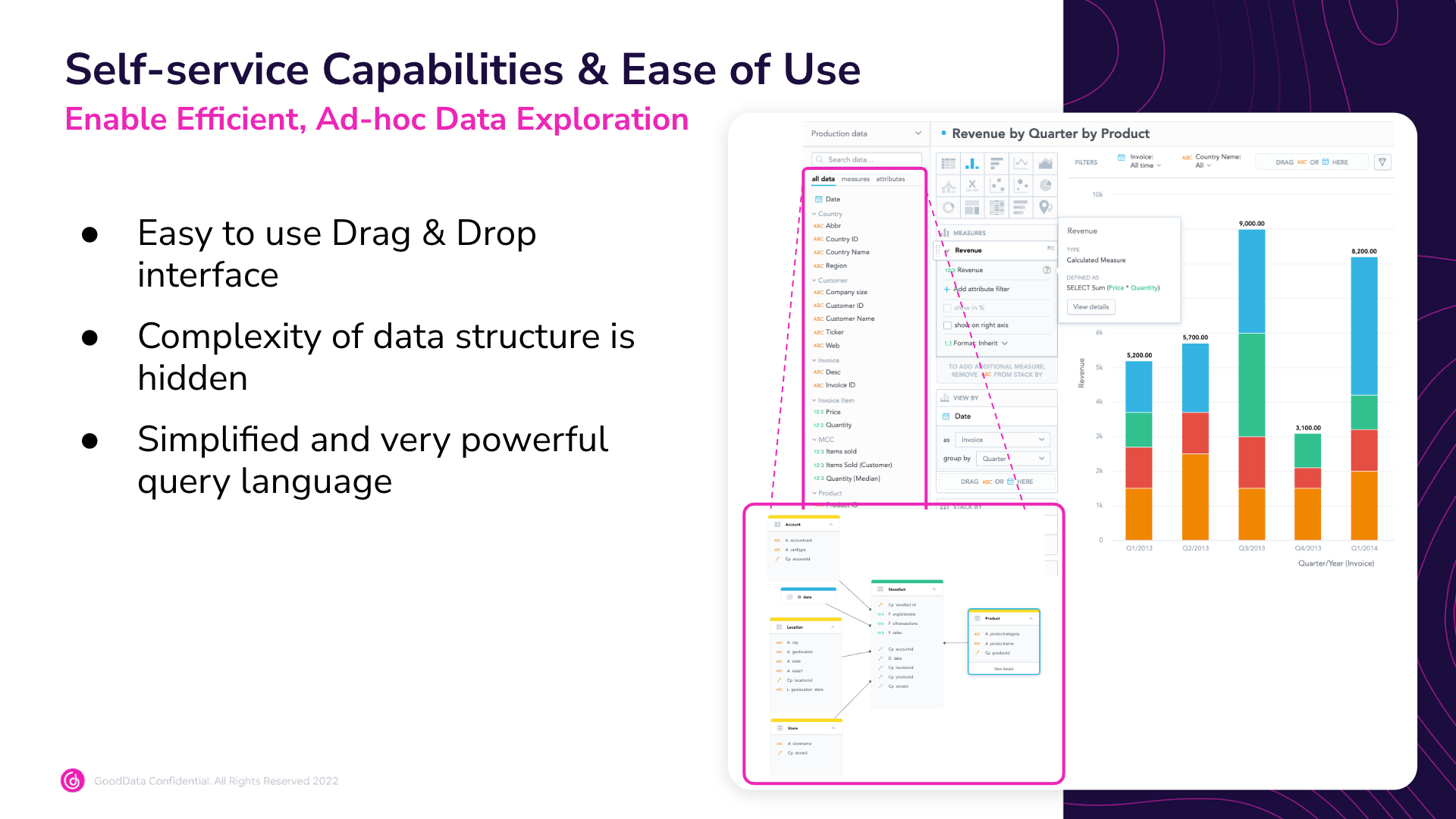Click the "Search data..." input field
The image size is (1456, 819).
(x=866, y=159)
